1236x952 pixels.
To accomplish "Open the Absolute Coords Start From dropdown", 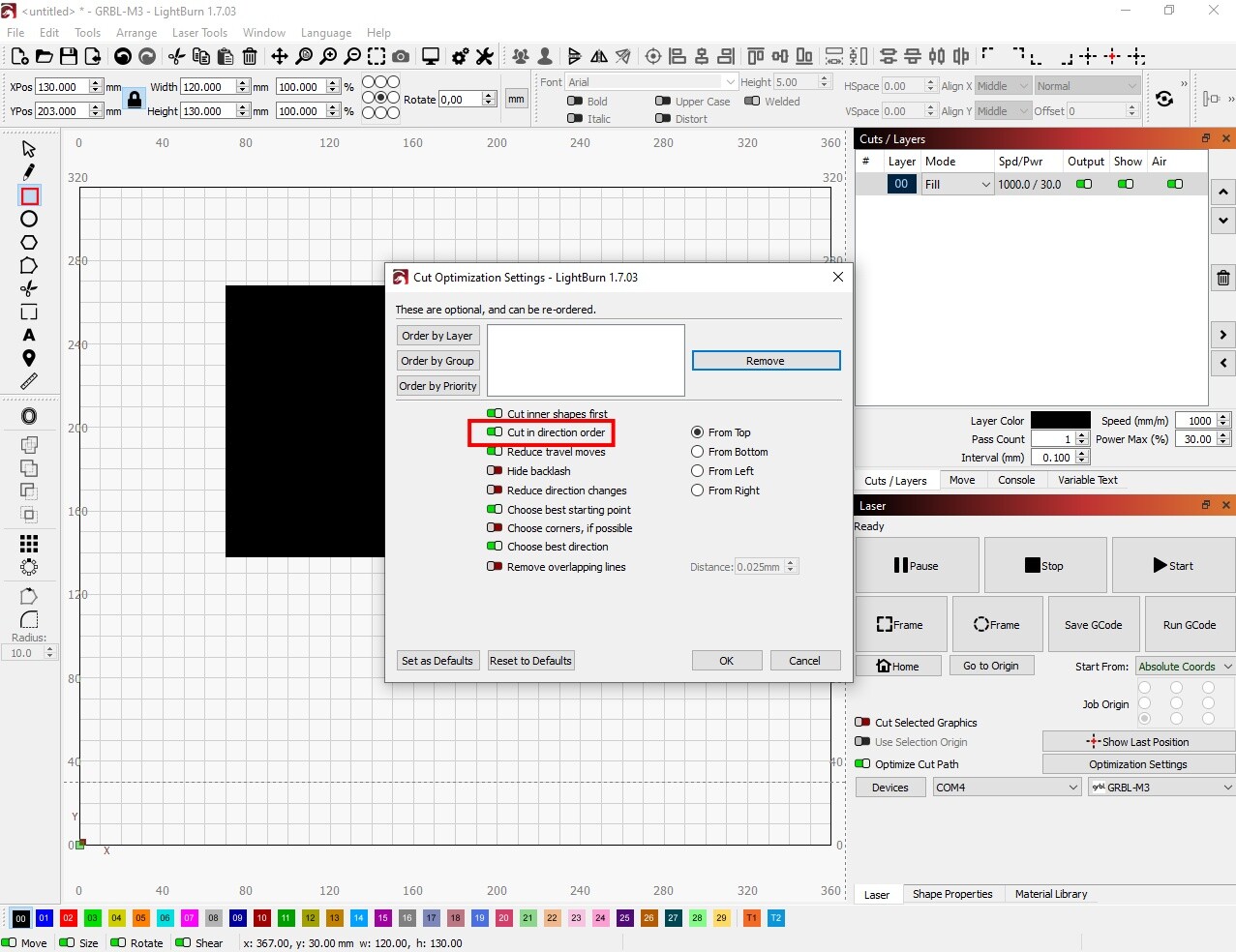I will point(1184,666).
